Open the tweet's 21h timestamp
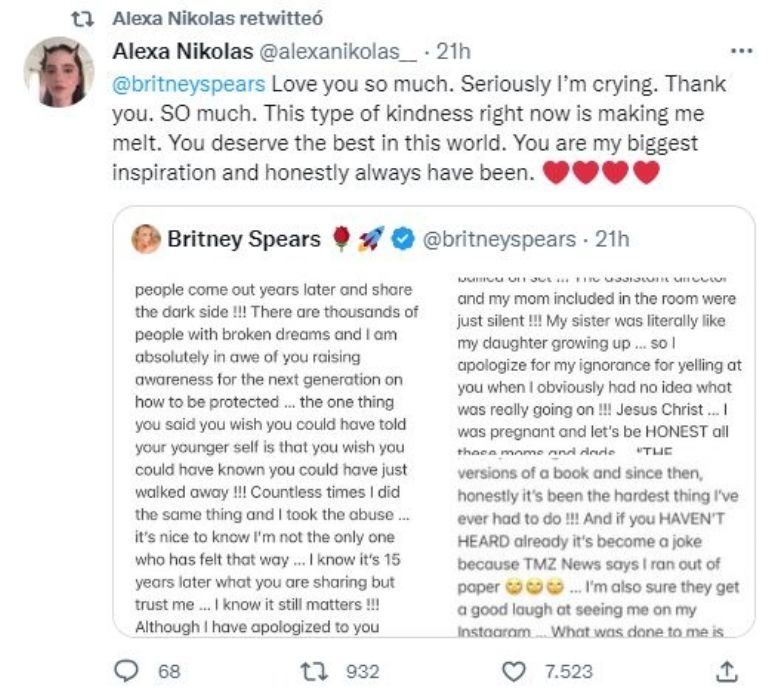The height and width of the screenshot is (699, 768). [454, 51]
